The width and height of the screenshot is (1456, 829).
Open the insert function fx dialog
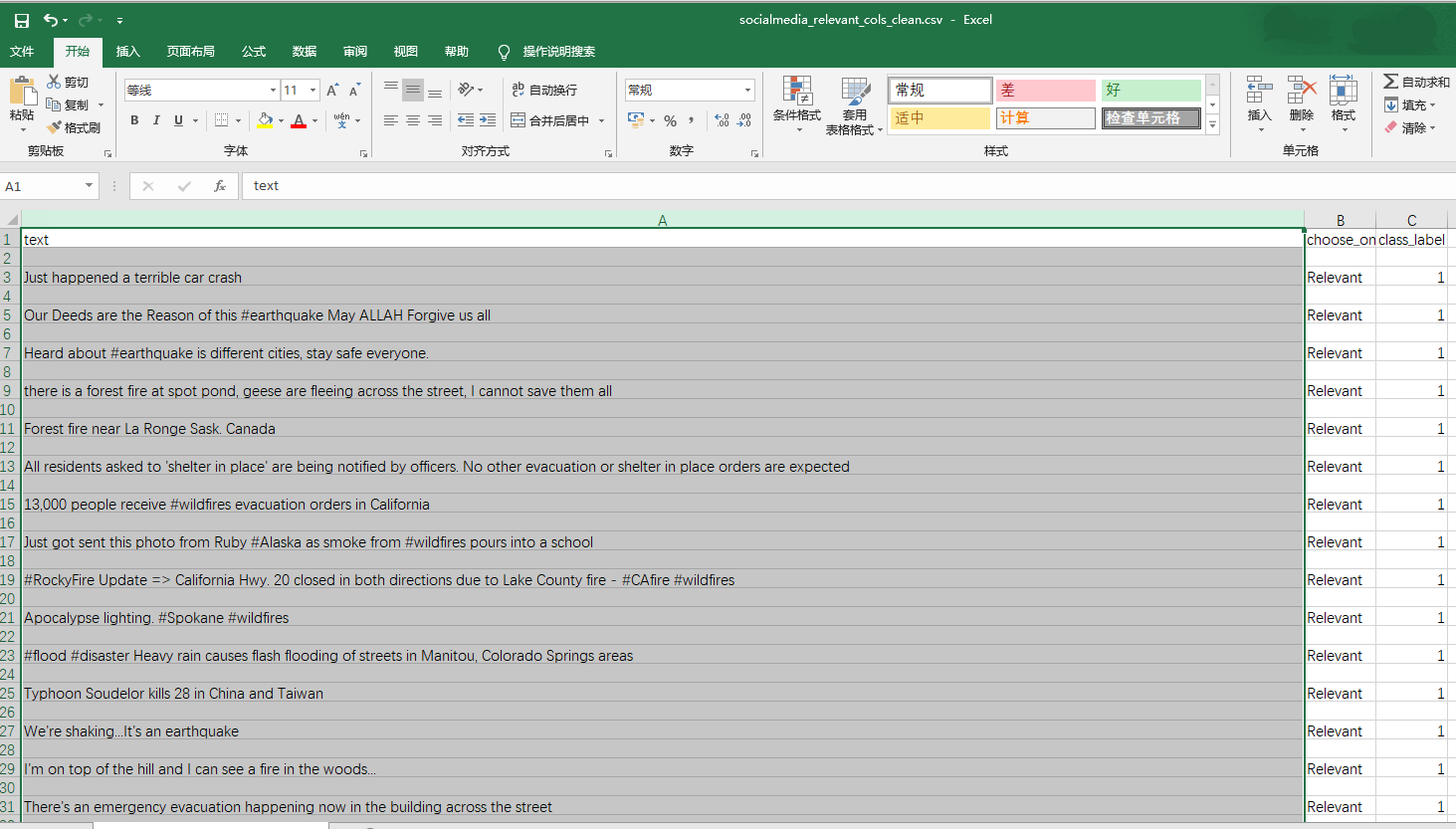pyautogui.click(x=220, y=186)
